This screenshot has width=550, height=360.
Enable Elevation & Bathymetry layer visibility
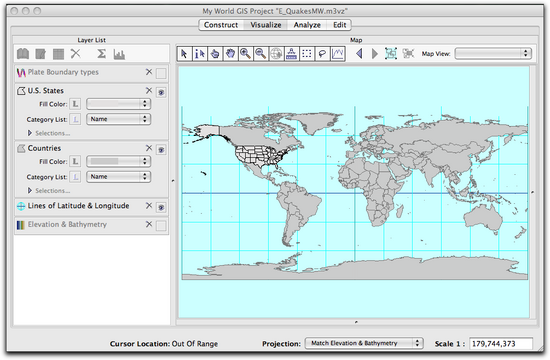tap(161, 226)
